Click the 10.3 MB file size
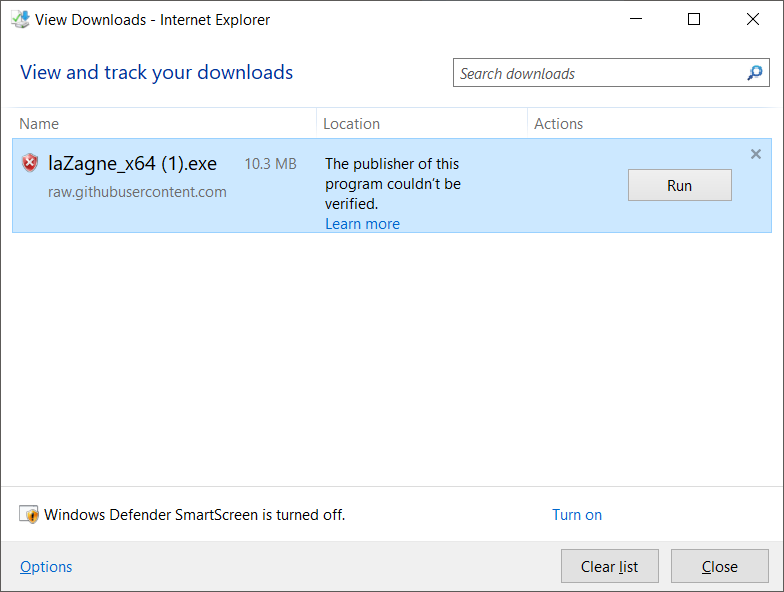The height and width of the screenshot is (592, 784). pyautogui.click(x=270, y=164)
